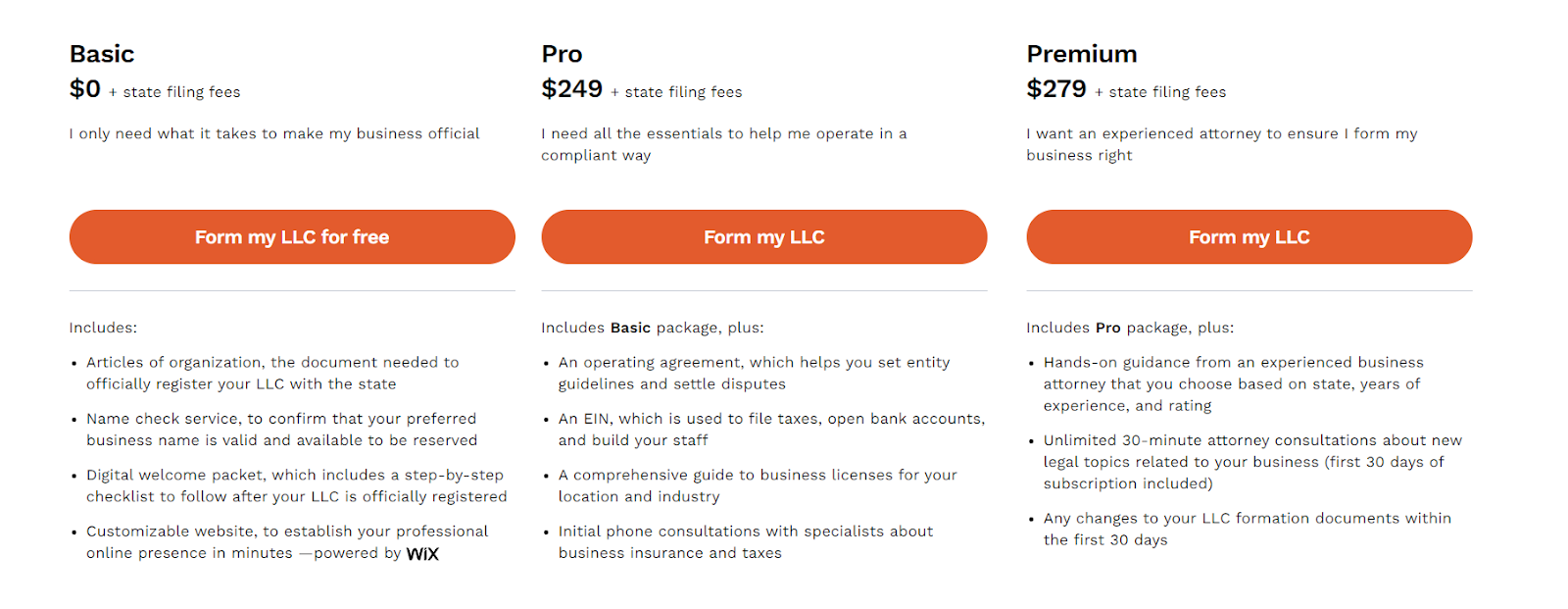Viewport: 1568px width, 609px height.
Task: Click the 'Customizable website' bullet item
Action: coord(287,542)
